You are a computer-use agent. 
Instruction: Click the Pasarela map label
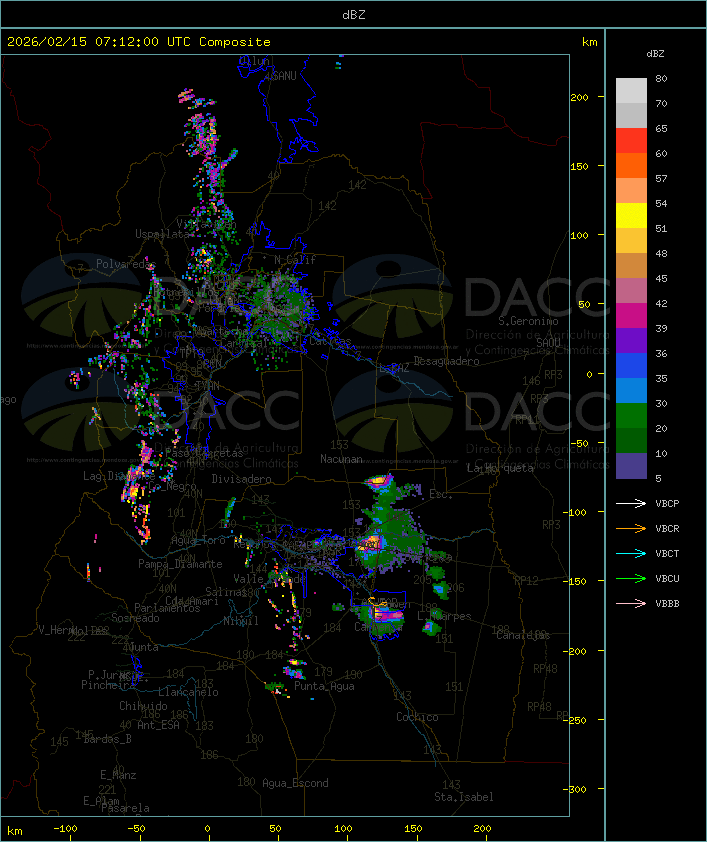(x=125, y=808)
